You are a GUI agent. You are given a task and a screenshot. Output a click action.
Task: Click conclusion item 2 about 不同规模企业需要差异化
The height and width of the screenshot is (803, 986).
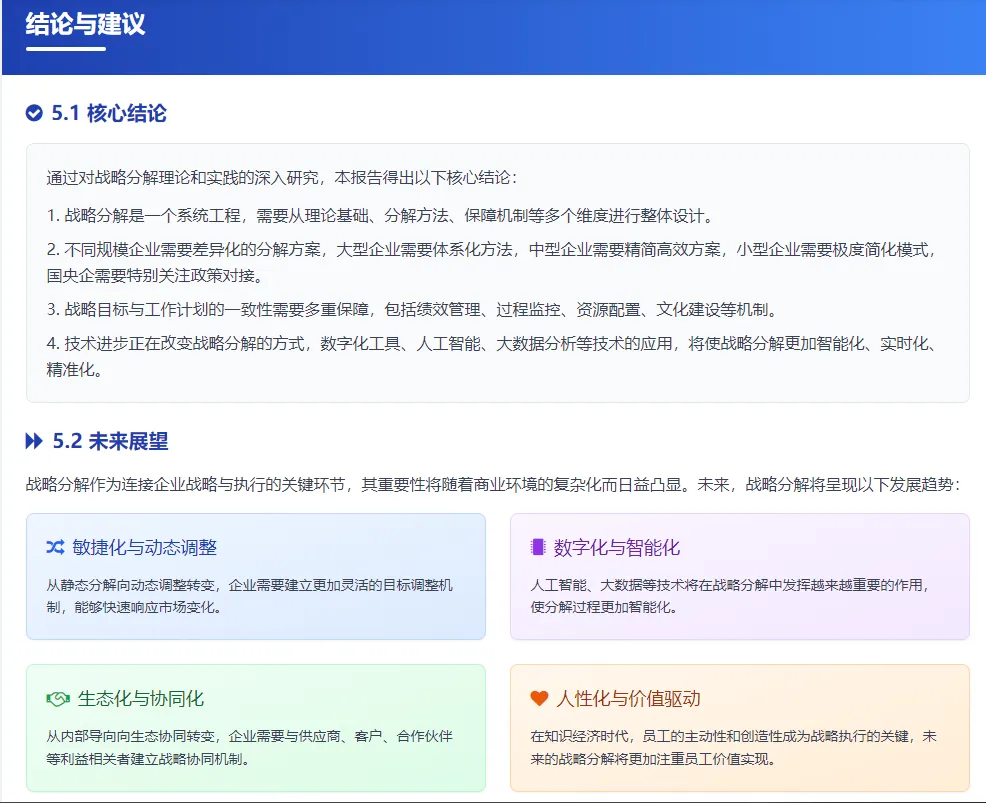coord(492,263)
